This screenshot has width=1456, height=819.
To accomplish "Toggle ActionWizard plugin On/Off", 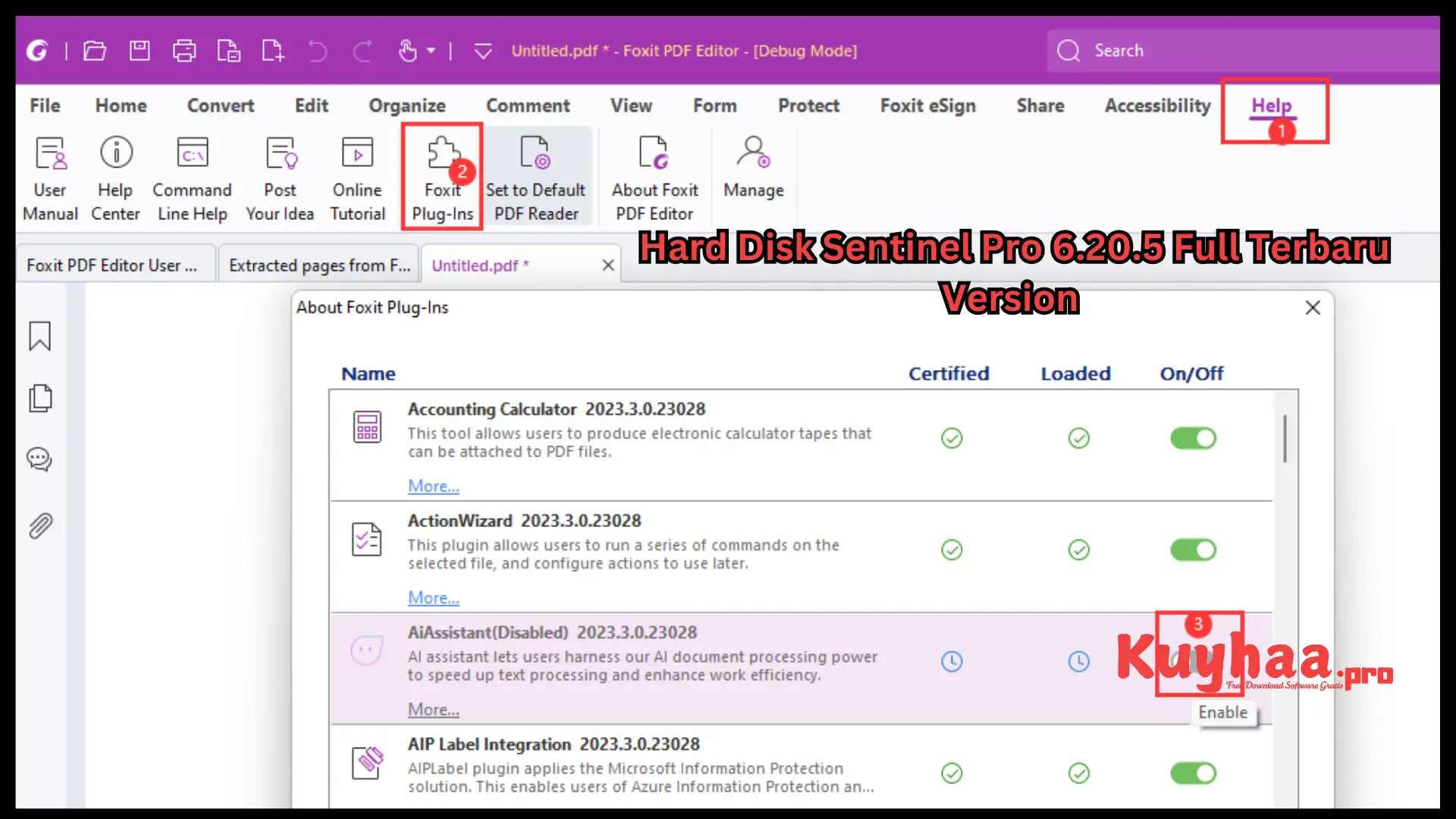I will pyautogui.click(x=1193, y=549).
